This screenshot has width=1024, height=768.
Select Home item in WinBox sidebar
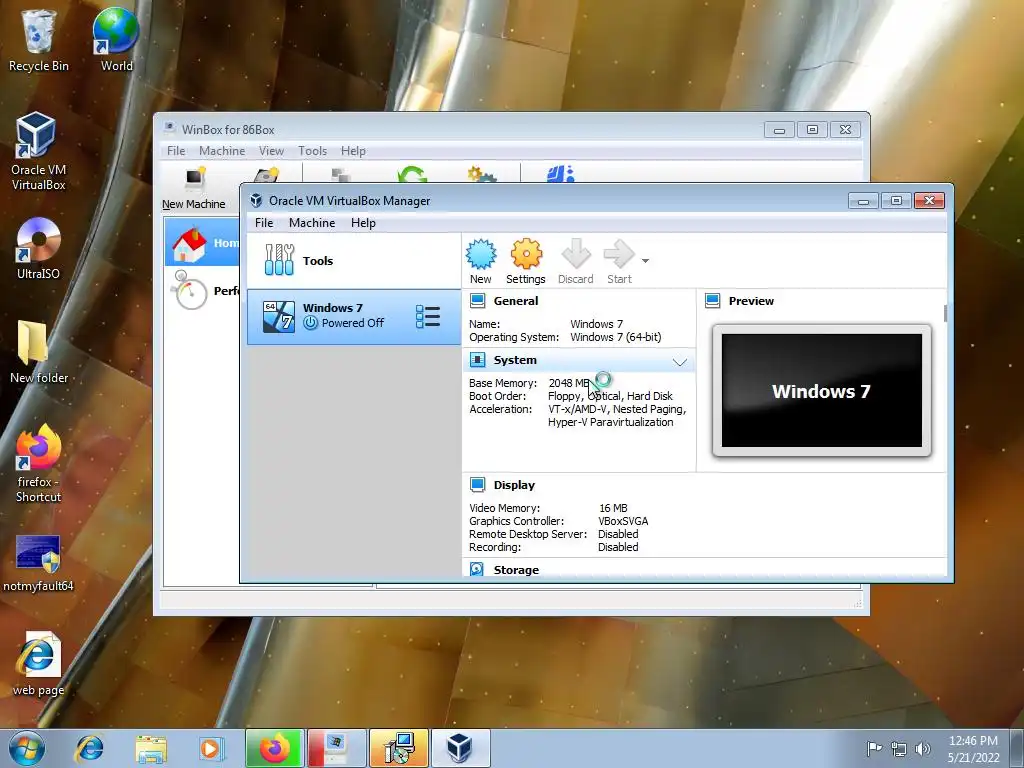[x=202, y=243]
